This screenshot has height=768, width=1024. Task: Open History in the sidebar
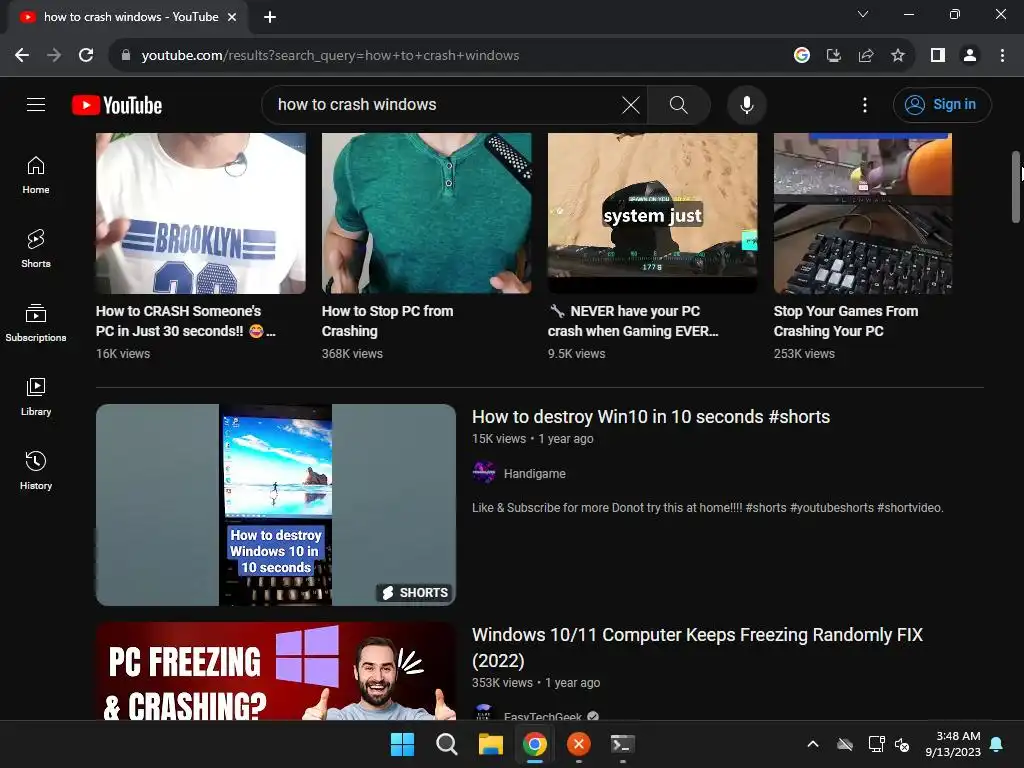tap(36, 470)
